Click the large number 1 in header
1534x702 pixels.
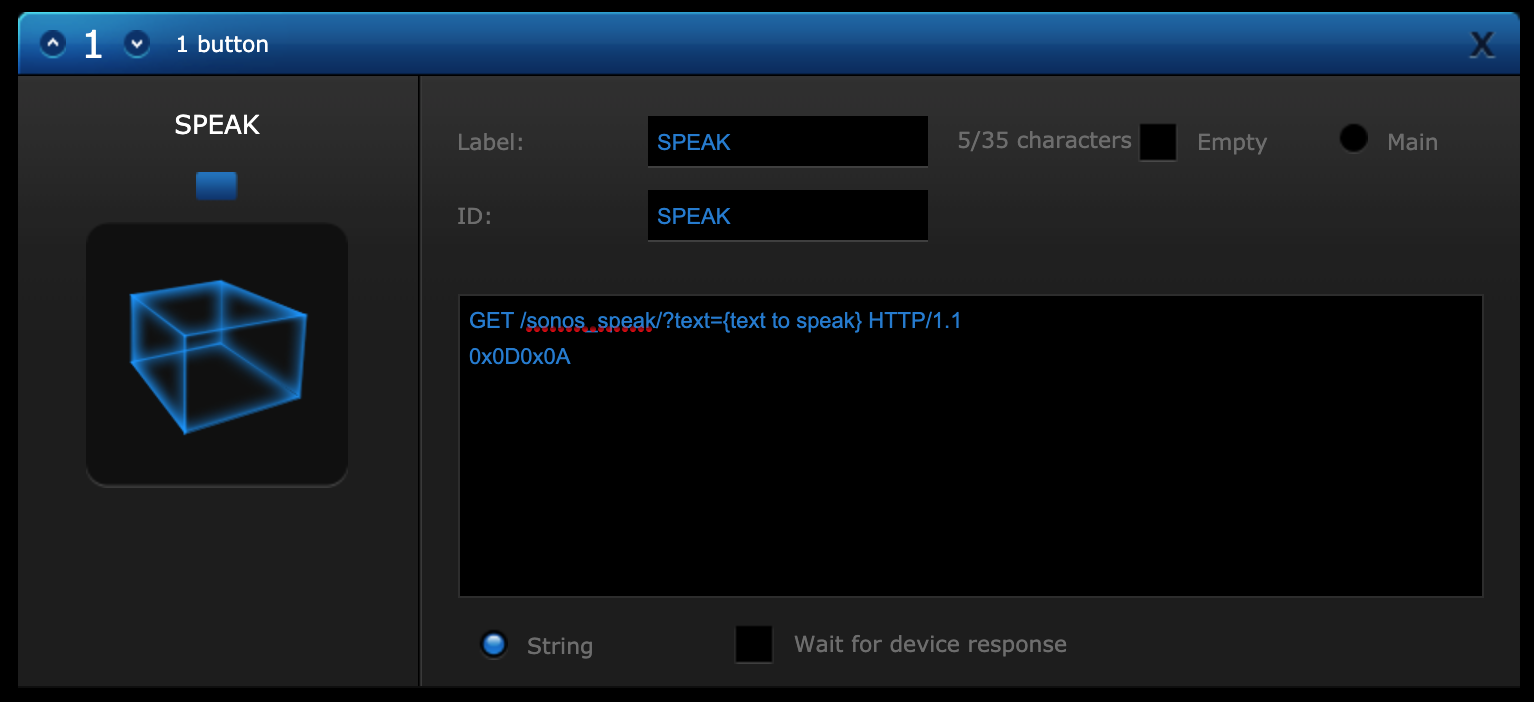(x=93, y=44)
